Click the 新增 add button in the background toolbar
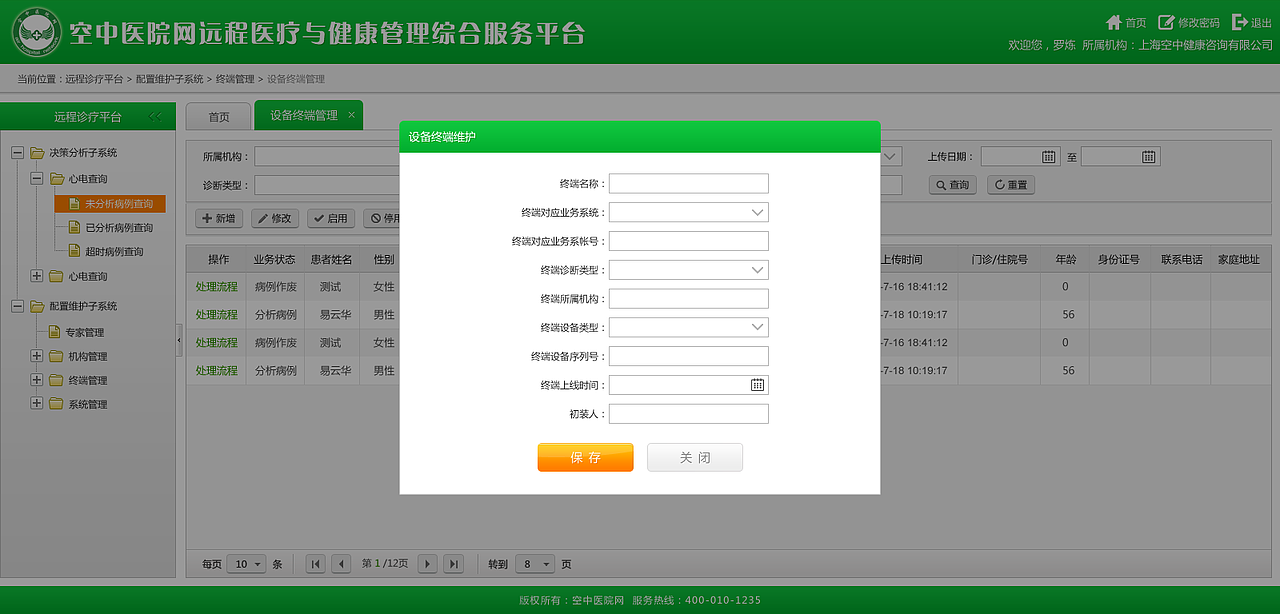Image resolution: width=1280 pixels, height=614 pixels. (219, 218)
